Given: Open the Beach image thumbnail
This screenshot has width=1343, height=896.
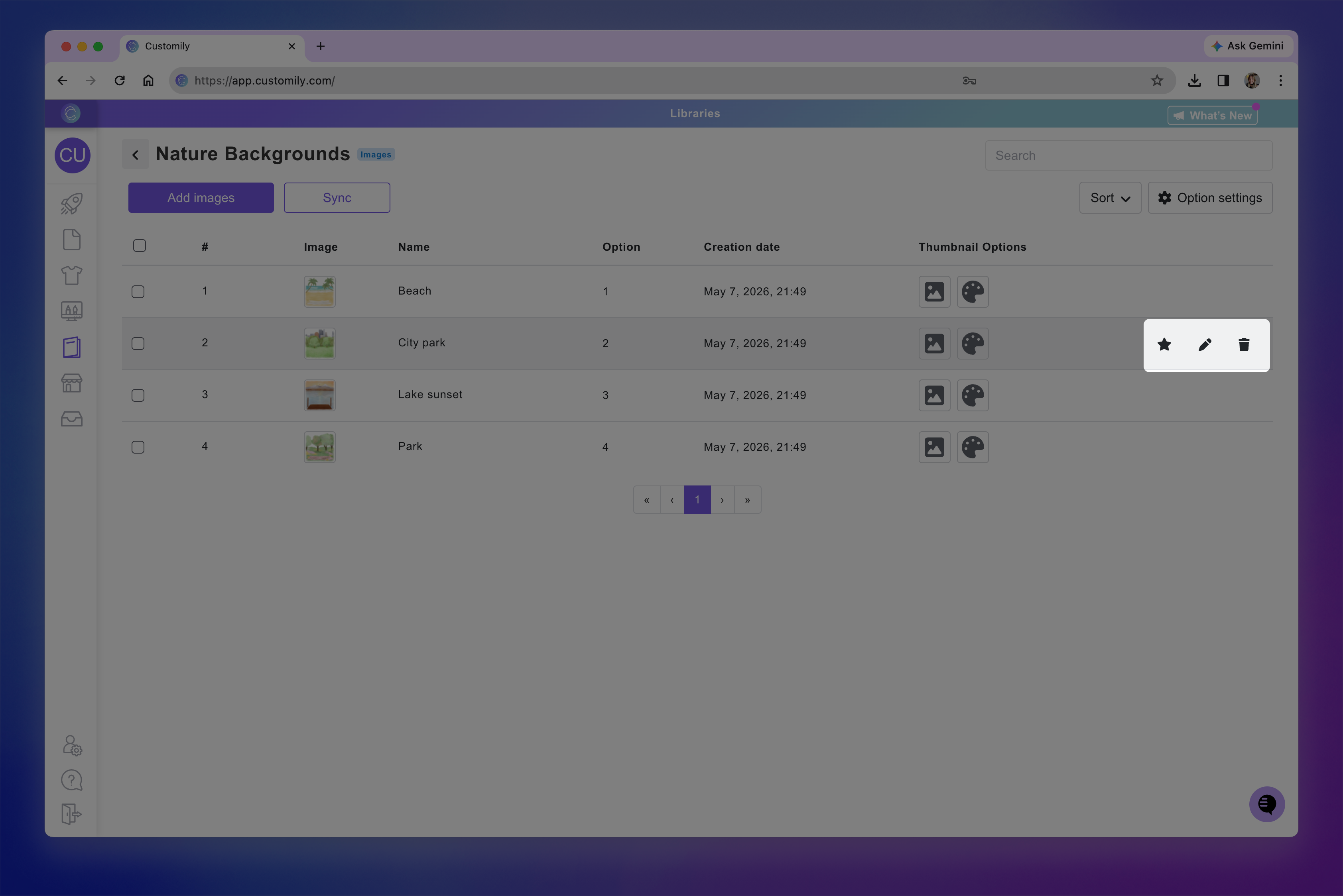Looking at the screenshot, I should [x=319, y=291].
